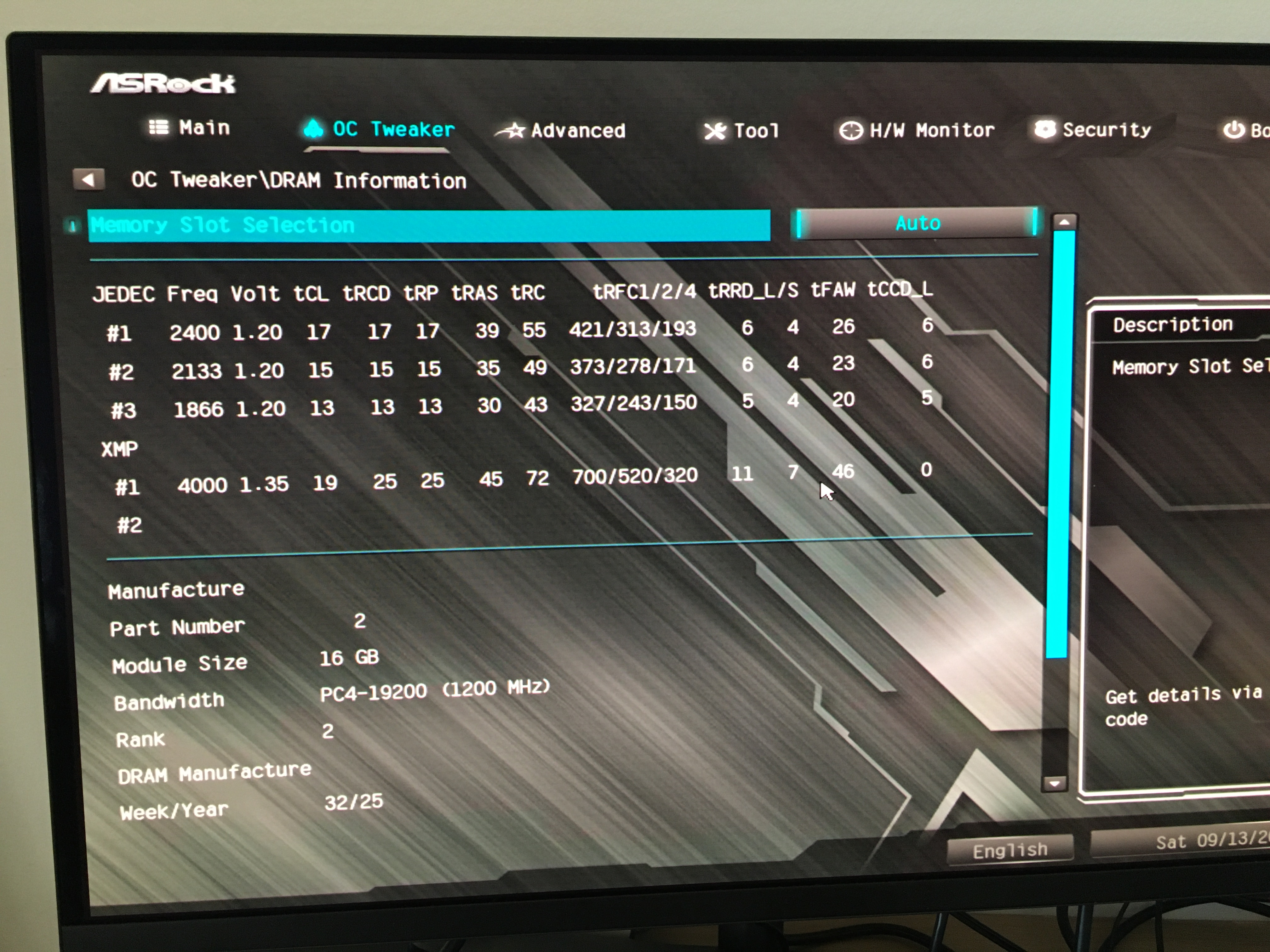Screen dimensions: 1270x952
Task: Click the Description panel heading
Action: 1172,325
